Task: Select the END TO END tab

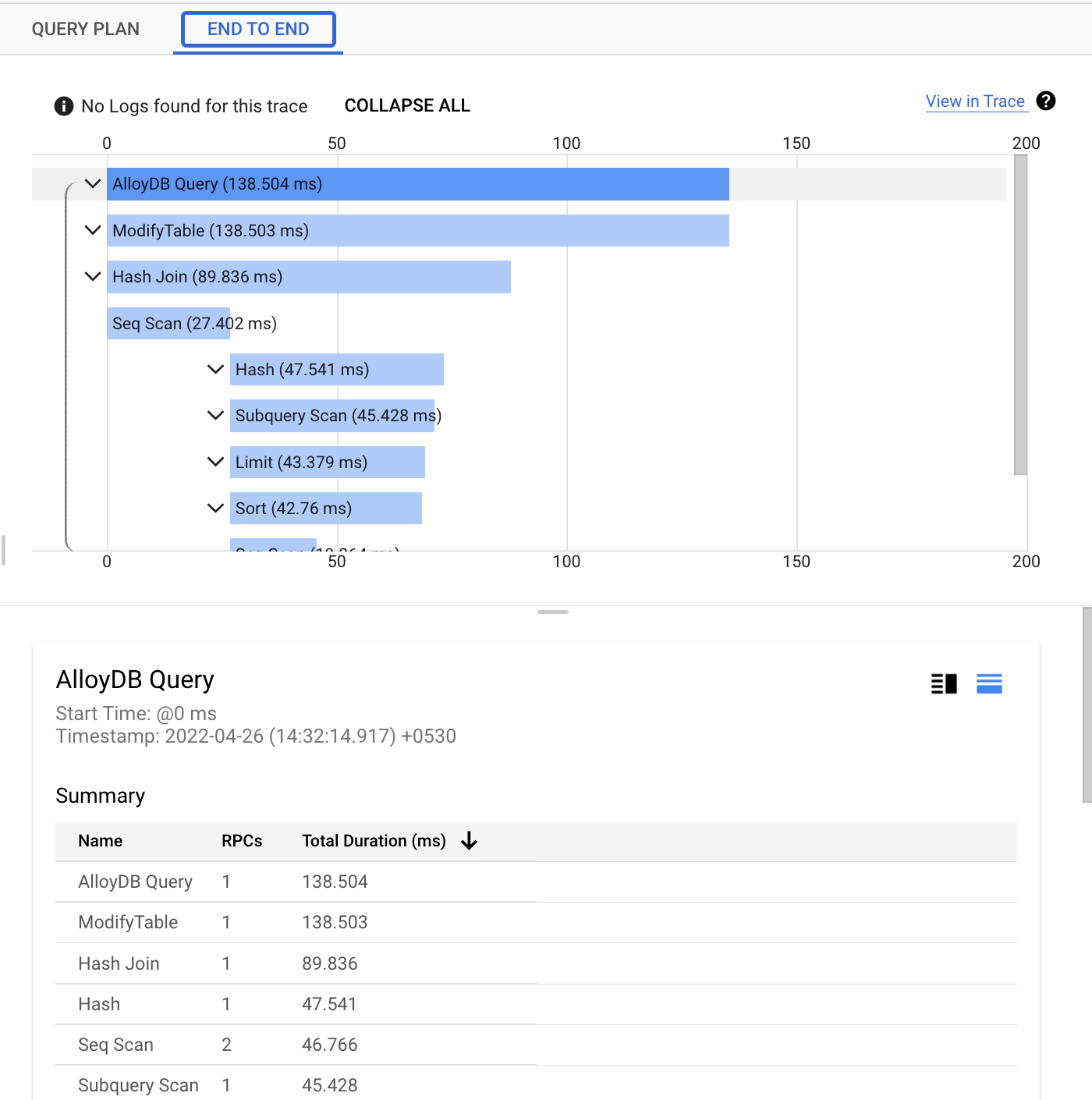Action: [x=258, y=29]
